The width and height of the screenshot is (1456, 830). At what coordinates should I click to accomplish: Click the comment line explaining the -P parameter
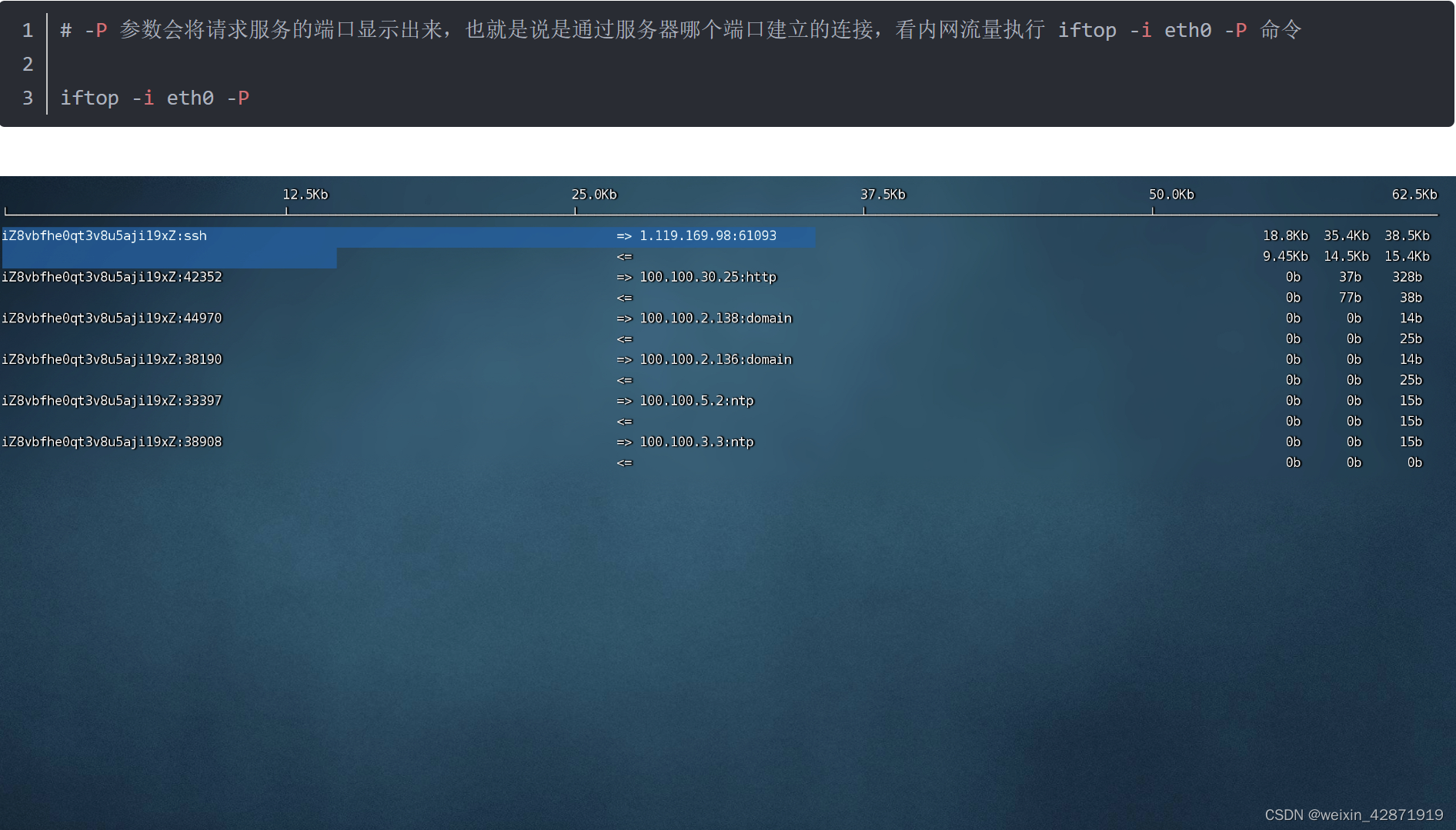[680, 30]
